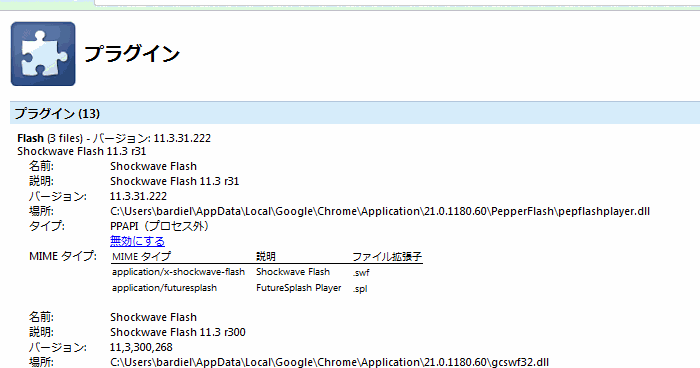Select the Flash (3 files) version line
The image size is (700, 368).
click(x=114, y=138)
